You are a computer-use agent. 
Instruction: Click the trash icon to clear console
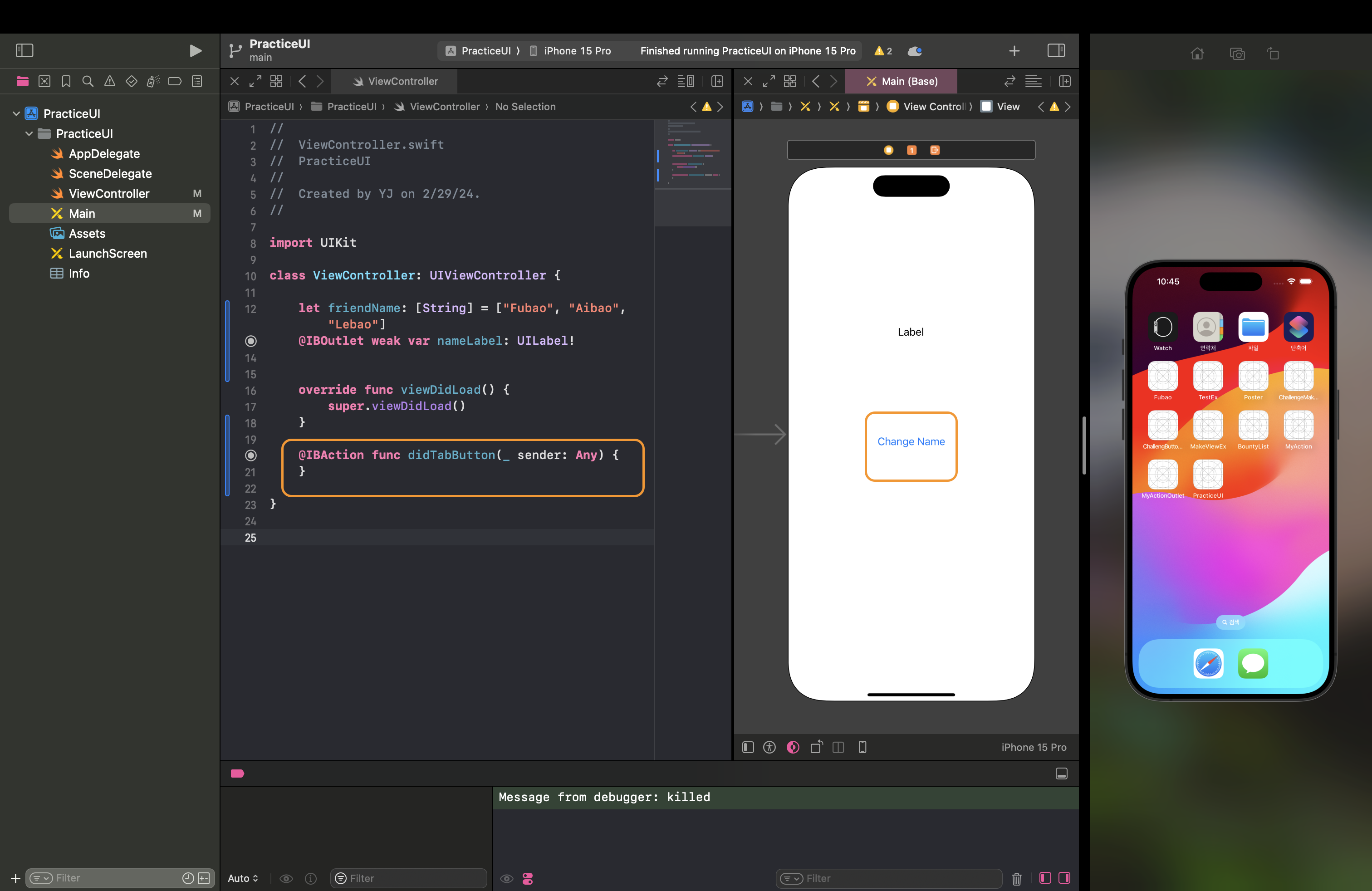click(x=1016, y=878)
